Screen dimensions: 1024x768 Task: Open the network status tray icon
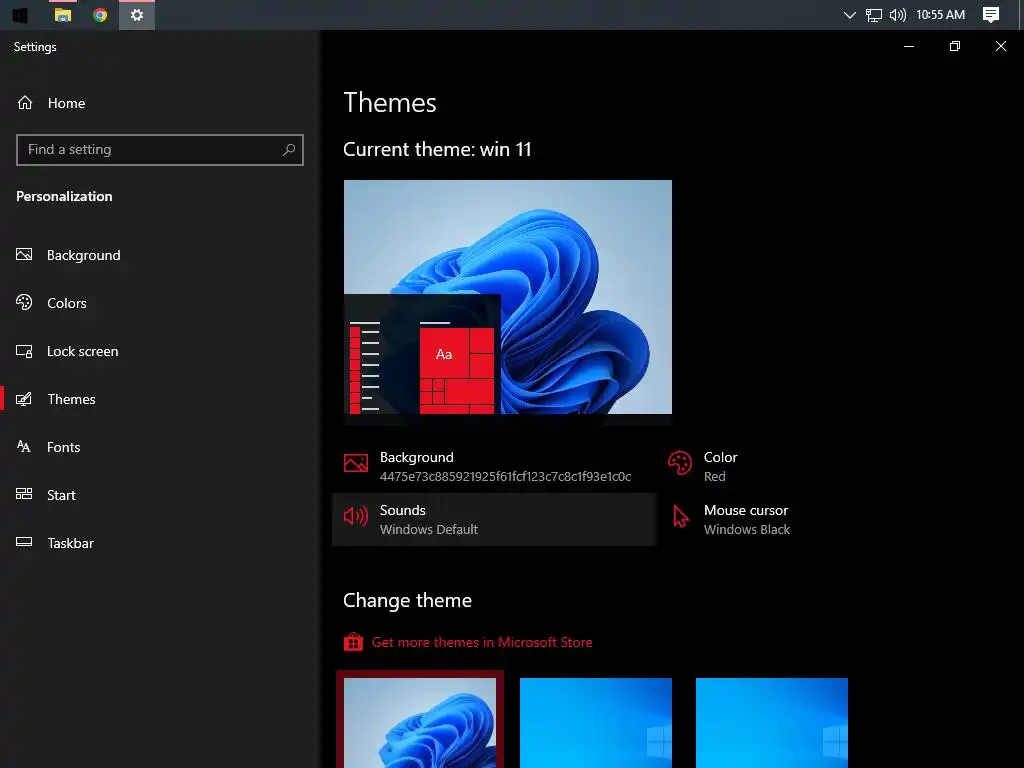pos(874,15)
